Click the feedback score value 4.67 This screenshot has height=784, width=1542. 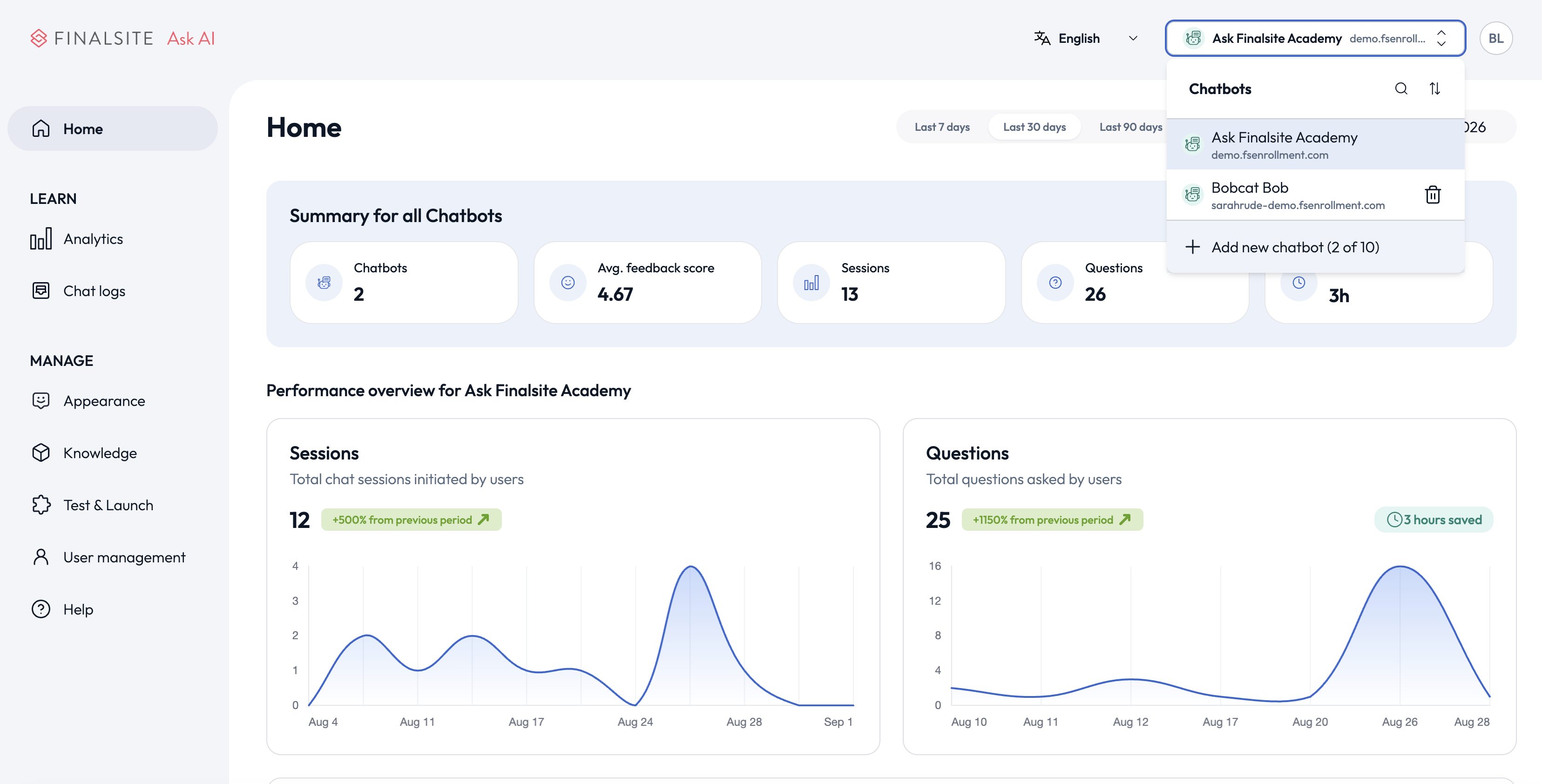point(615,294)
